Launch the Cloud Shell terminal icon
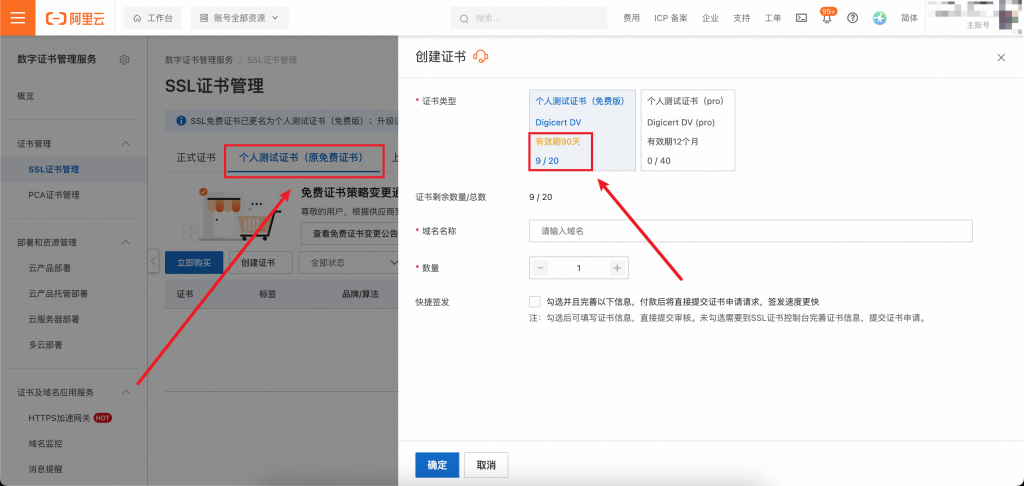Image resolution: width=1024 pixels, height=486 pixels. (x=801, y=18)
